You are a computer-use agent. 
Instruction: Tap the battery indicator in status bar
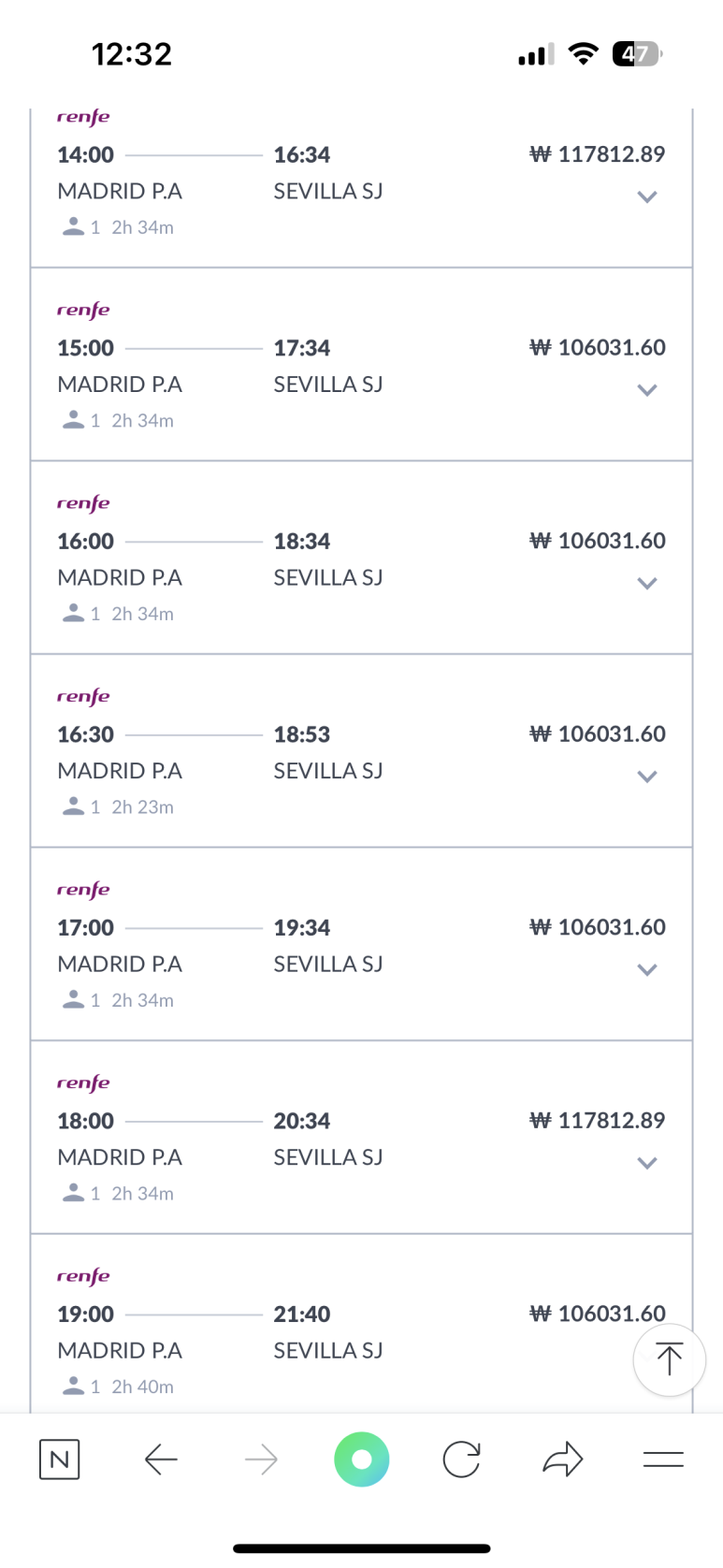point(637,53)
